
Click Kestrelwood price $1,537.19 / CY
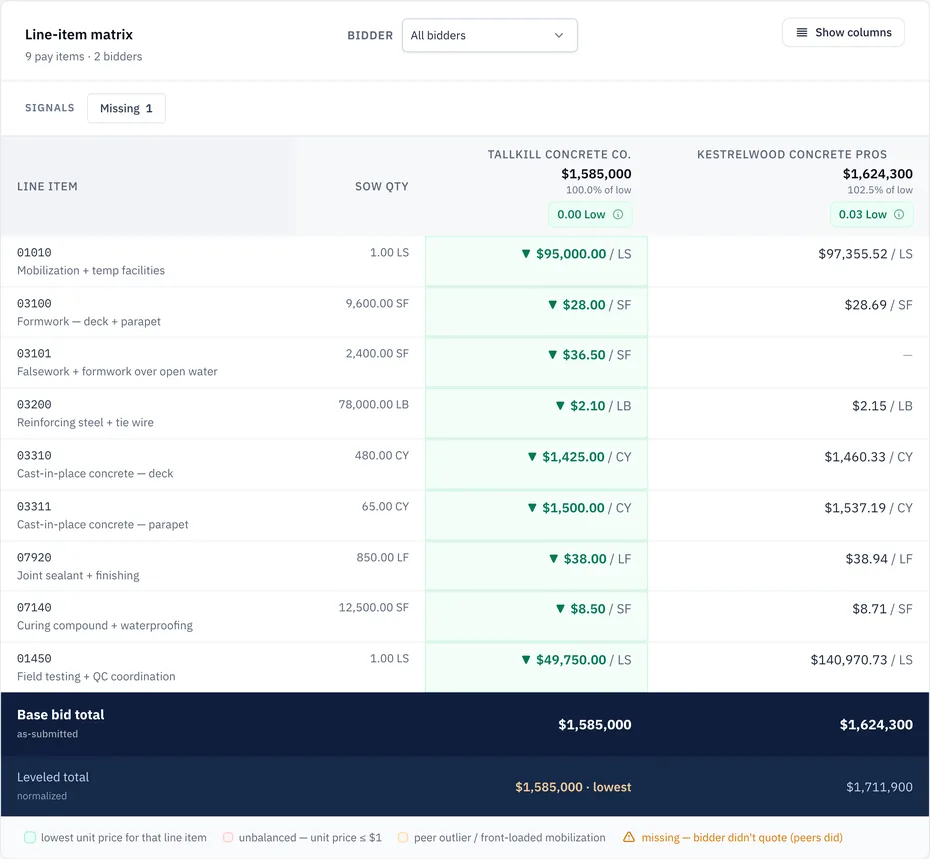(868, 508)
